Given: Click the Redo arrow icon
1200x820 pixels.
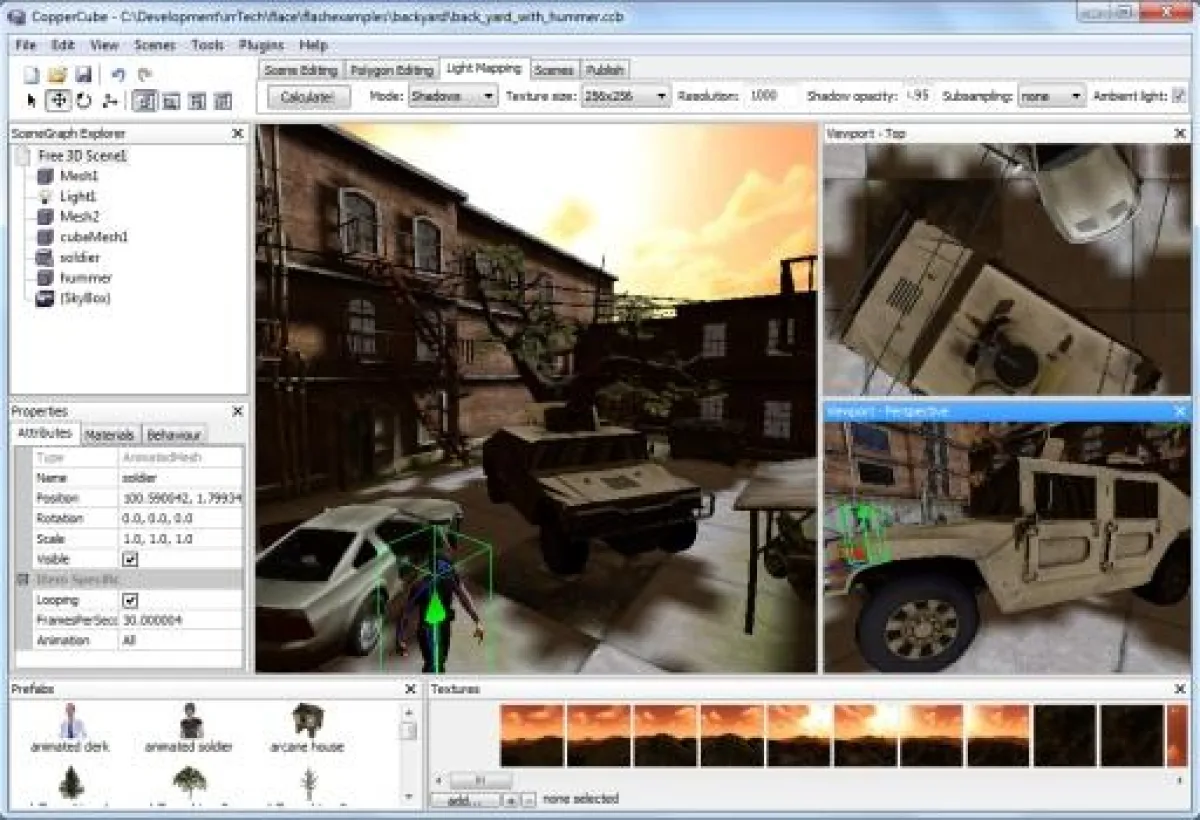Looking at the screenshot, I should 144,73.
